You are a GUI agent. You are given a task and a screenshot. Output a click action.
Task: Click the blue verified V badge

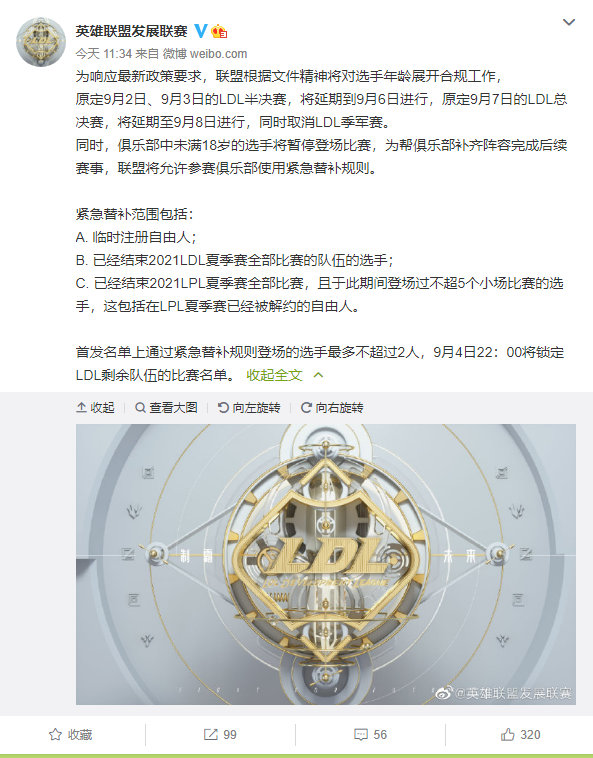point(201,31)
